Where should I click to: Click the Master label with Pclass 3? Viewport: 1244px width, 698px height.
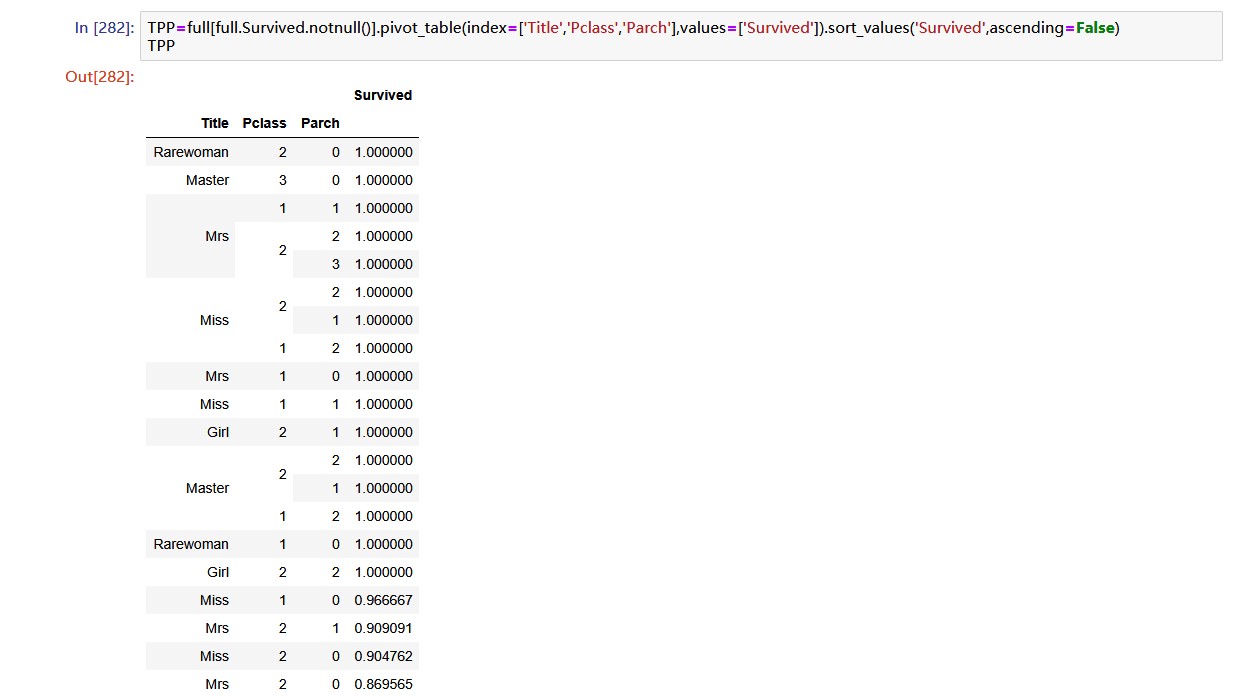click(x=207, y=180)
